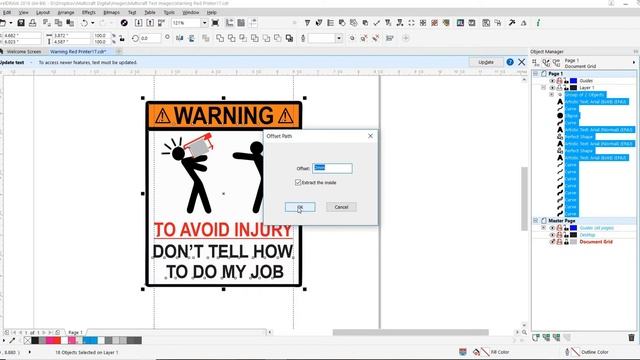Click the Update button in text bar
The height and width of the screenshot is (360, 640).
tap(486, 62)
